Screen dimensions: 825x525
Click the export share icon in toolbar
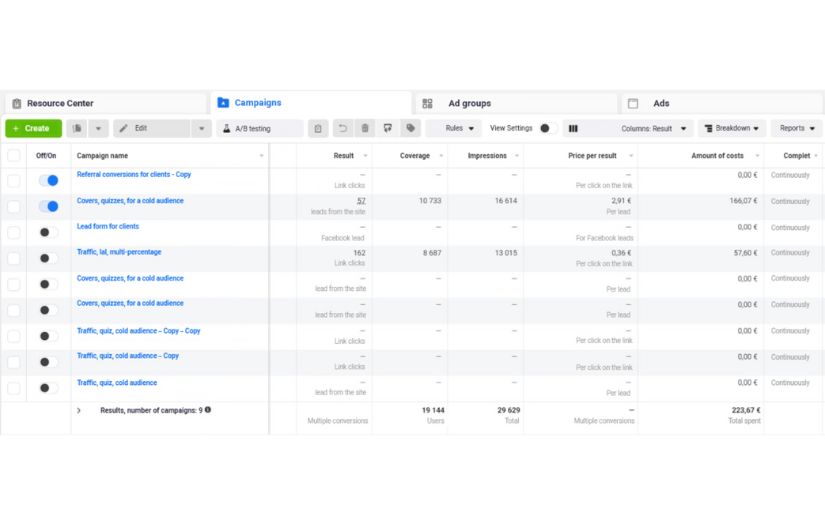tap(388, 128)
